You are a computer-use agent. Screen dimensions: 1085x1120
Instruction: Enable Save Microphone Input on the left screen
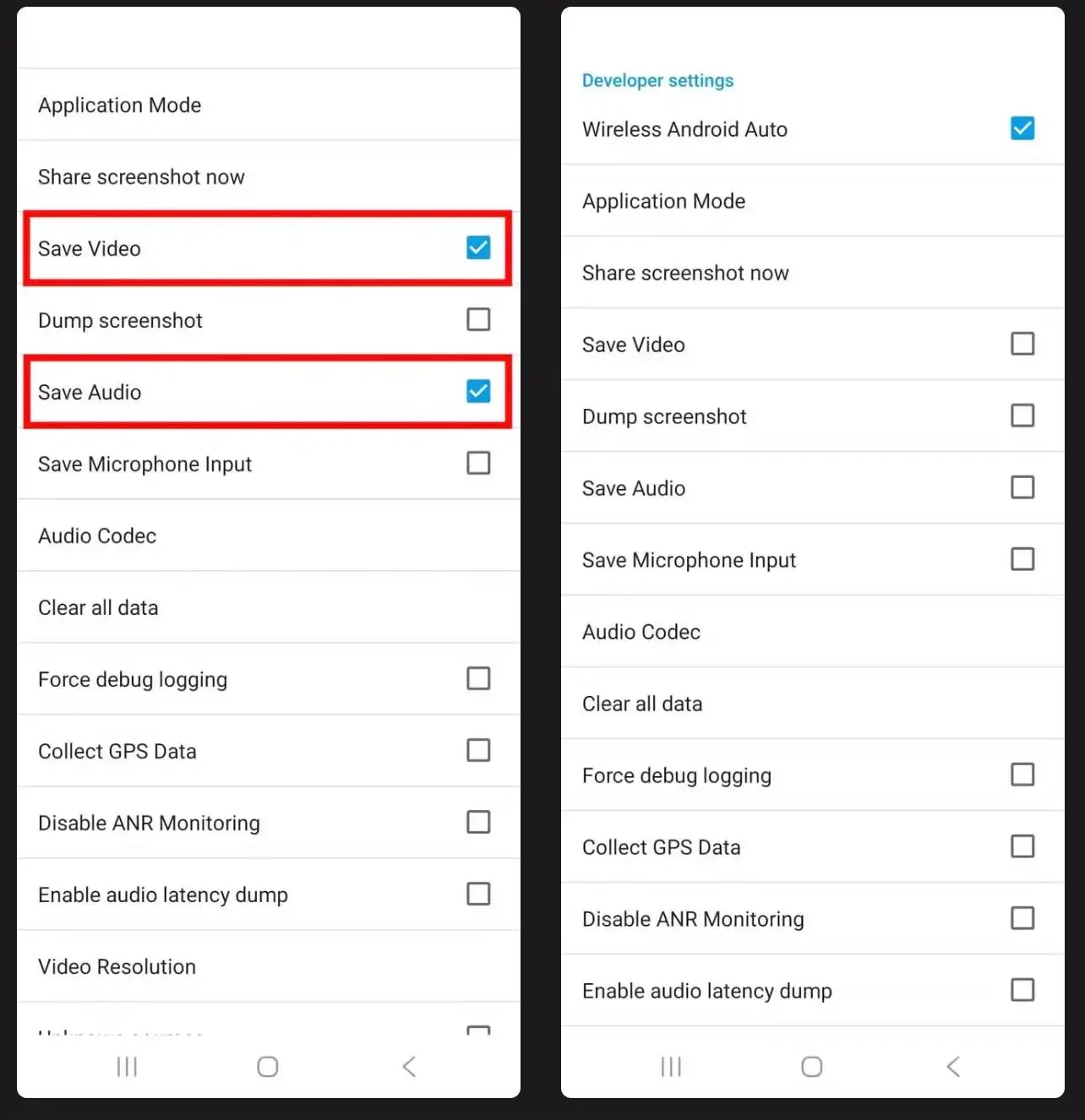[478, 463]
